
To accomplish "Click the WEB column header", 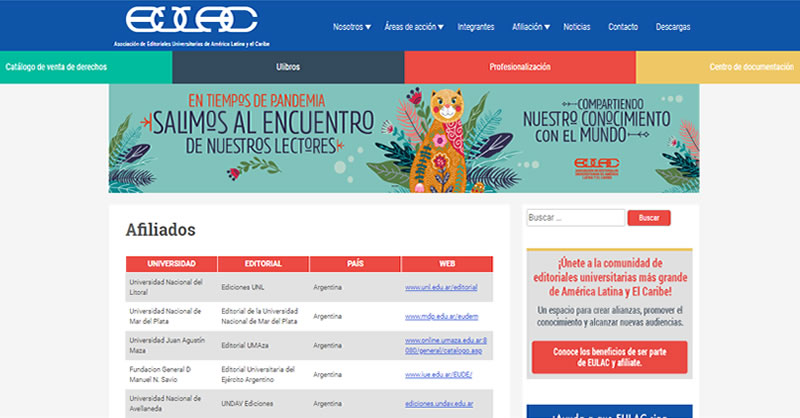I will (x=447, y=264).
